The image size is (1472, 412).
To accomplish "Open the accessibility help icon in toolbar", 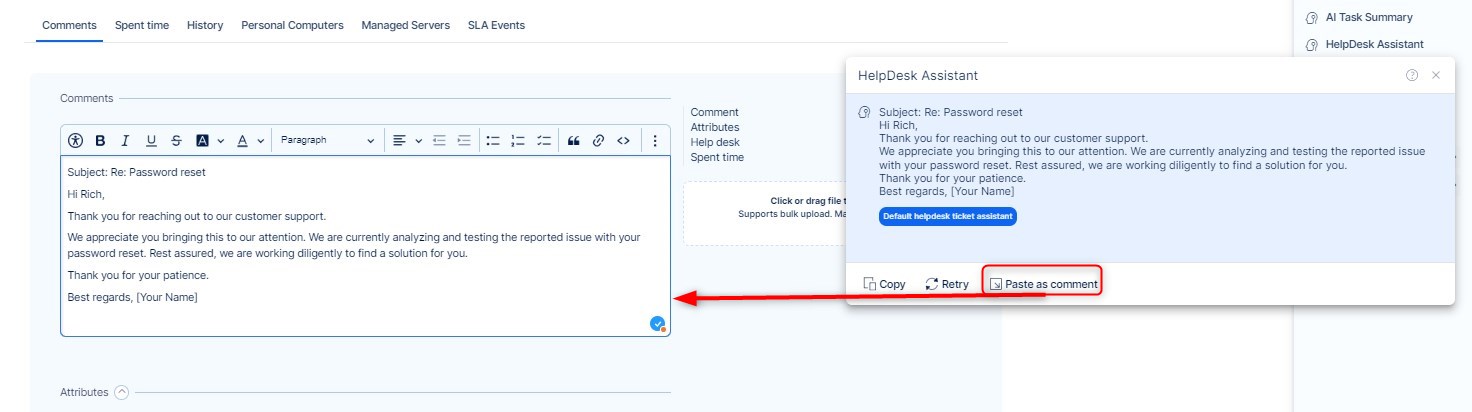I will (x=76, y=141).
